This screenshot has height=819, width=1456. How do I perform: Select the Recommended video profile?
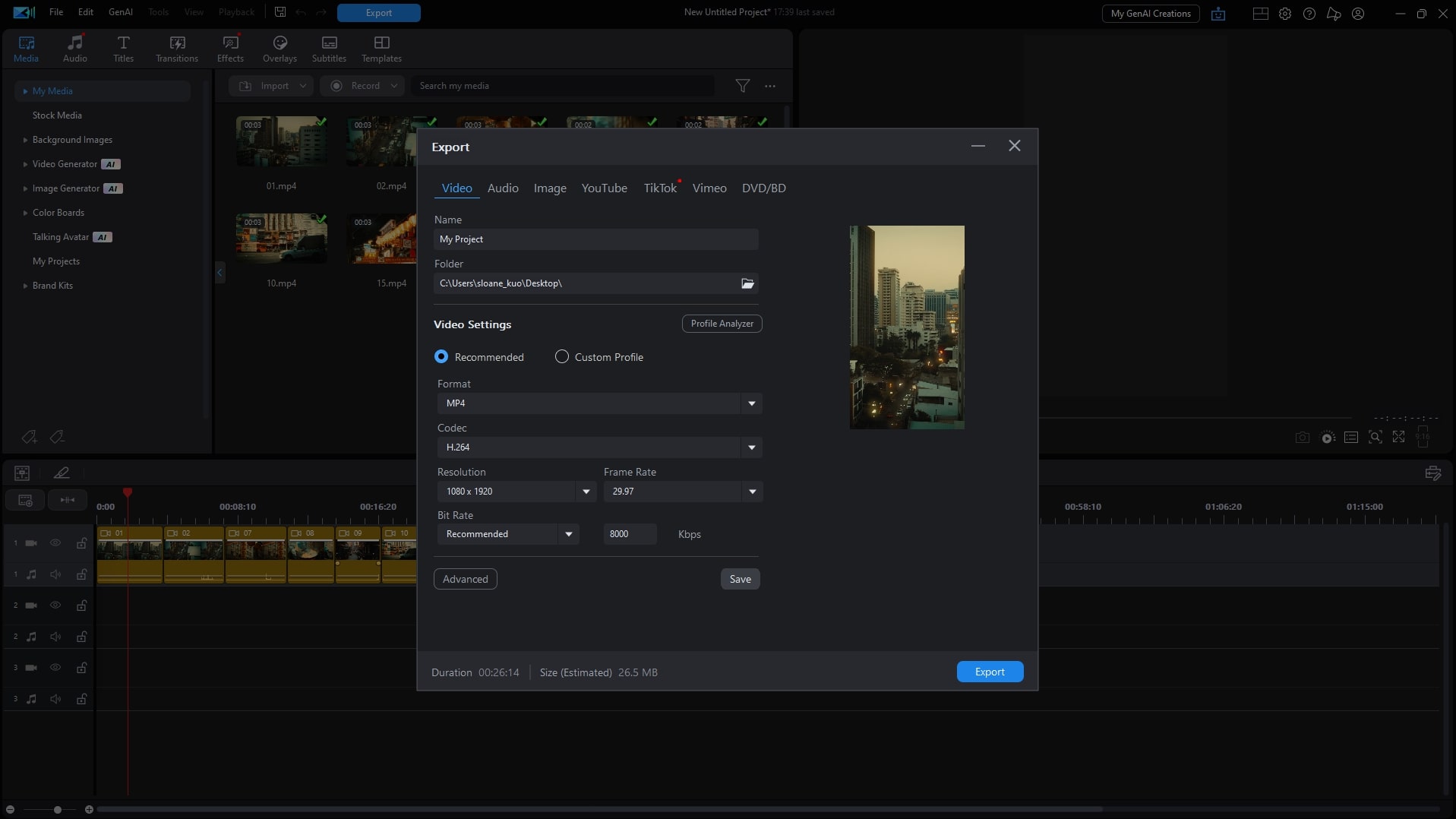(441, 356)
